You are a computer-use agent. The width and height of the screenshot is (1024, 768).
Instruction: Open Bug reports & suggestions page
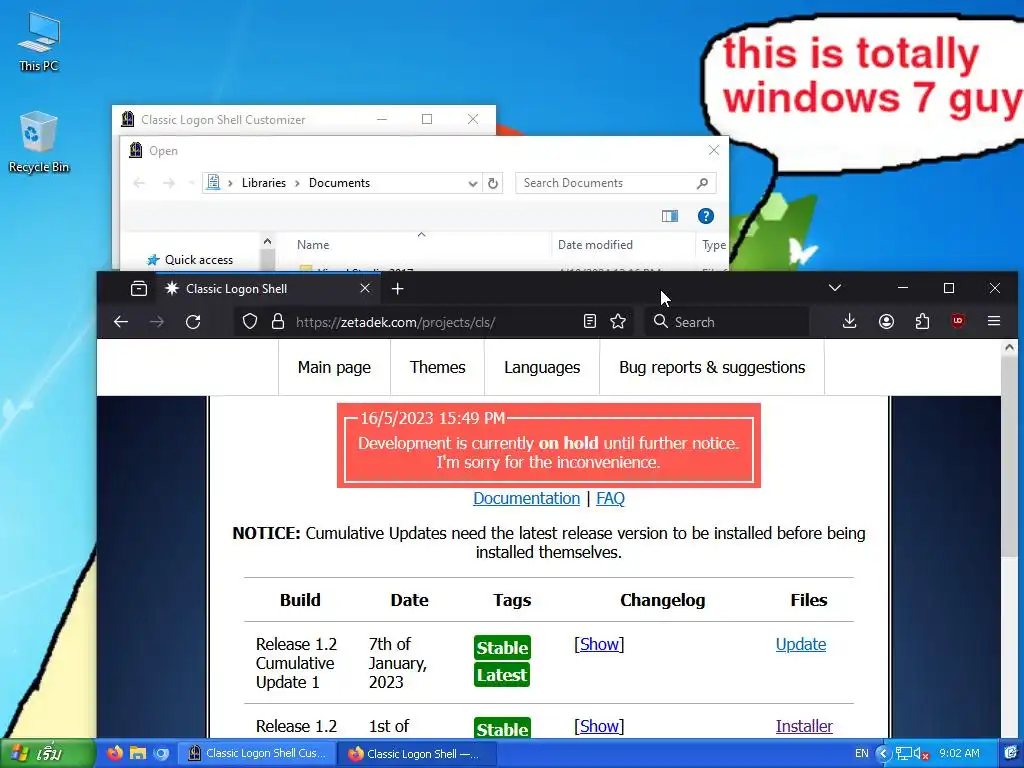tap(712, 368)
